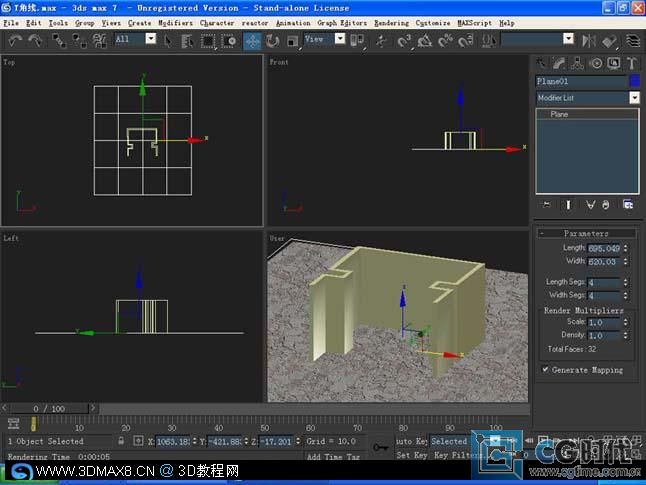
Task: Open the Layer Manager icon
Action: click(x=632, y=40)
